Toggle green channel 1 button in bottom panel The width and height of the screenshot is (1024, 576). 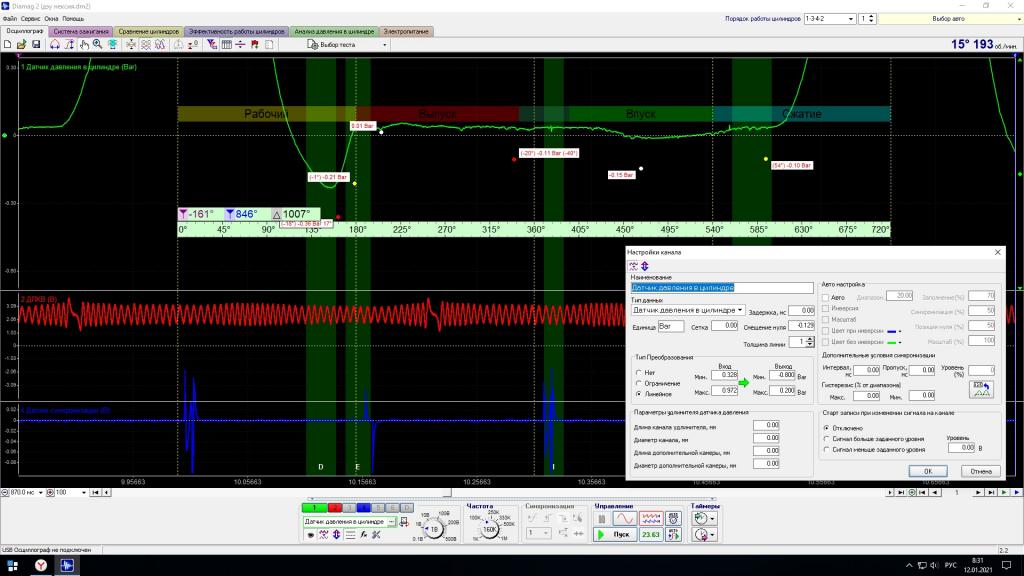click(x=314, y=507)
